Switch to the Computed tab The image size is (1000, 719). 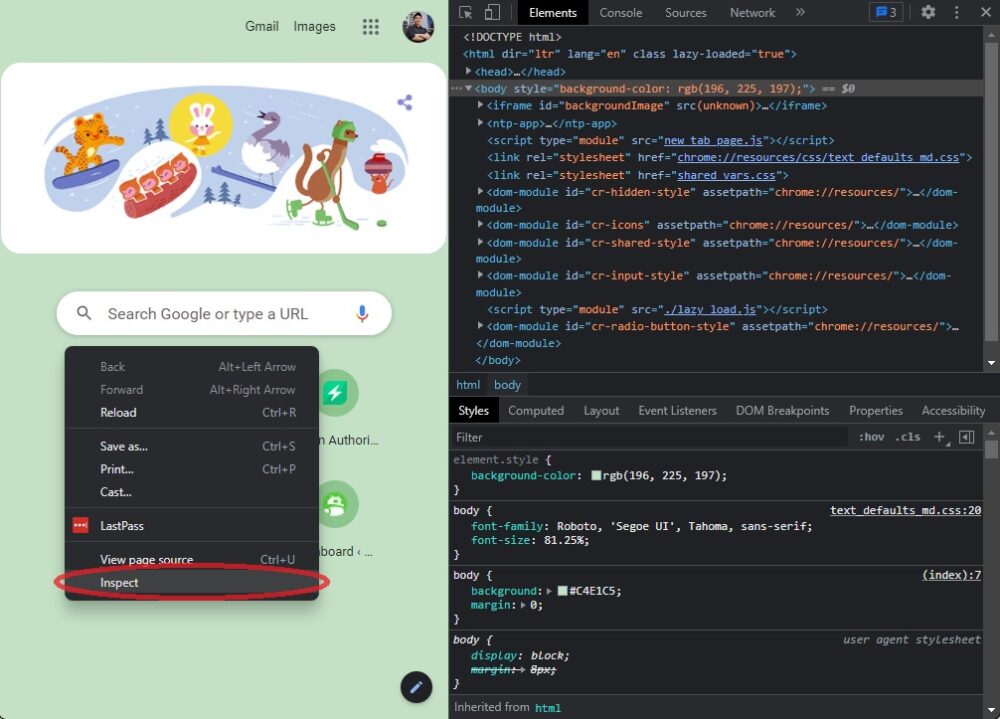(x=536, y=410)
